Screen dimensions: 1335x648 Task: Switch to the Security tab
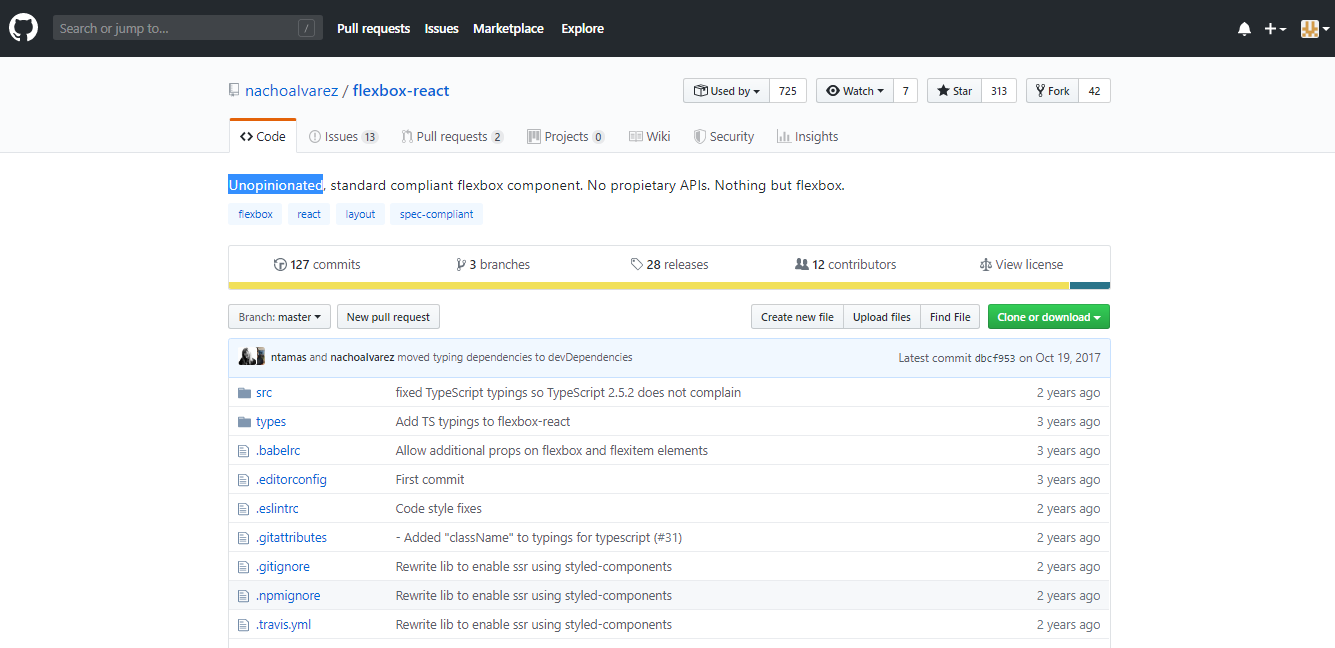click(x=724, y=137)
